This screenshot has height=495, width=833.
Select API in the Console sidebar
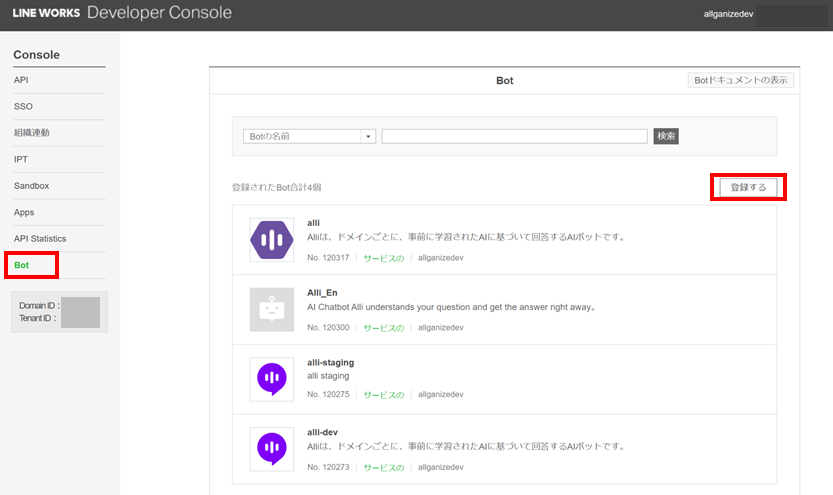point(21,80)
